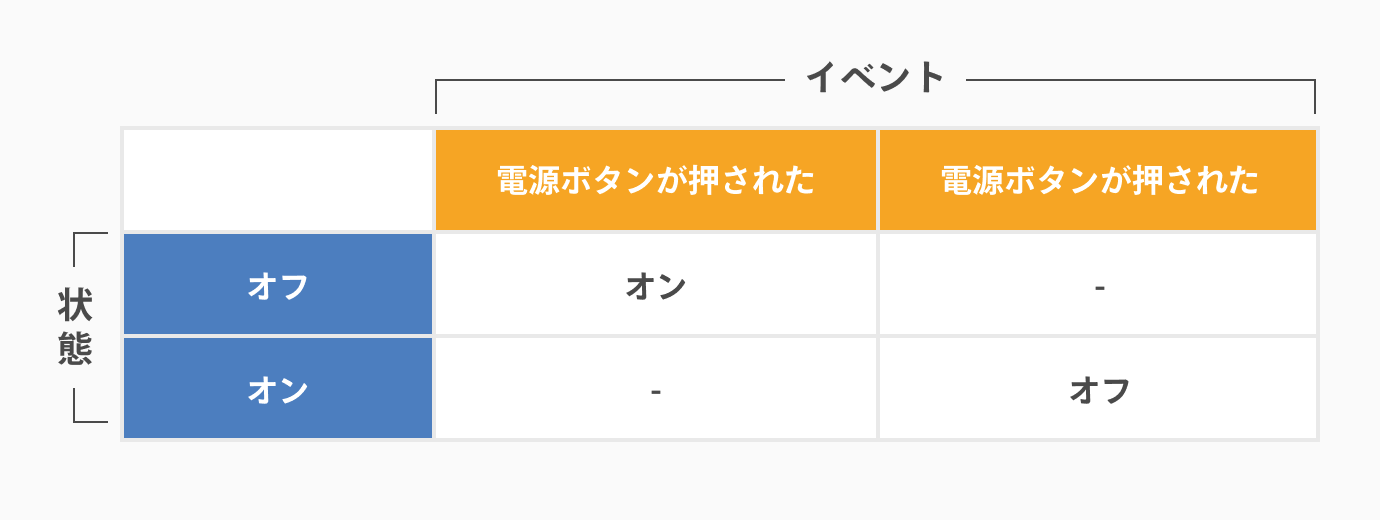Select the first orange 電源ボタンが押された header
The height and width of the screenshot is (520, 1380).
click(x=655, y=180)
